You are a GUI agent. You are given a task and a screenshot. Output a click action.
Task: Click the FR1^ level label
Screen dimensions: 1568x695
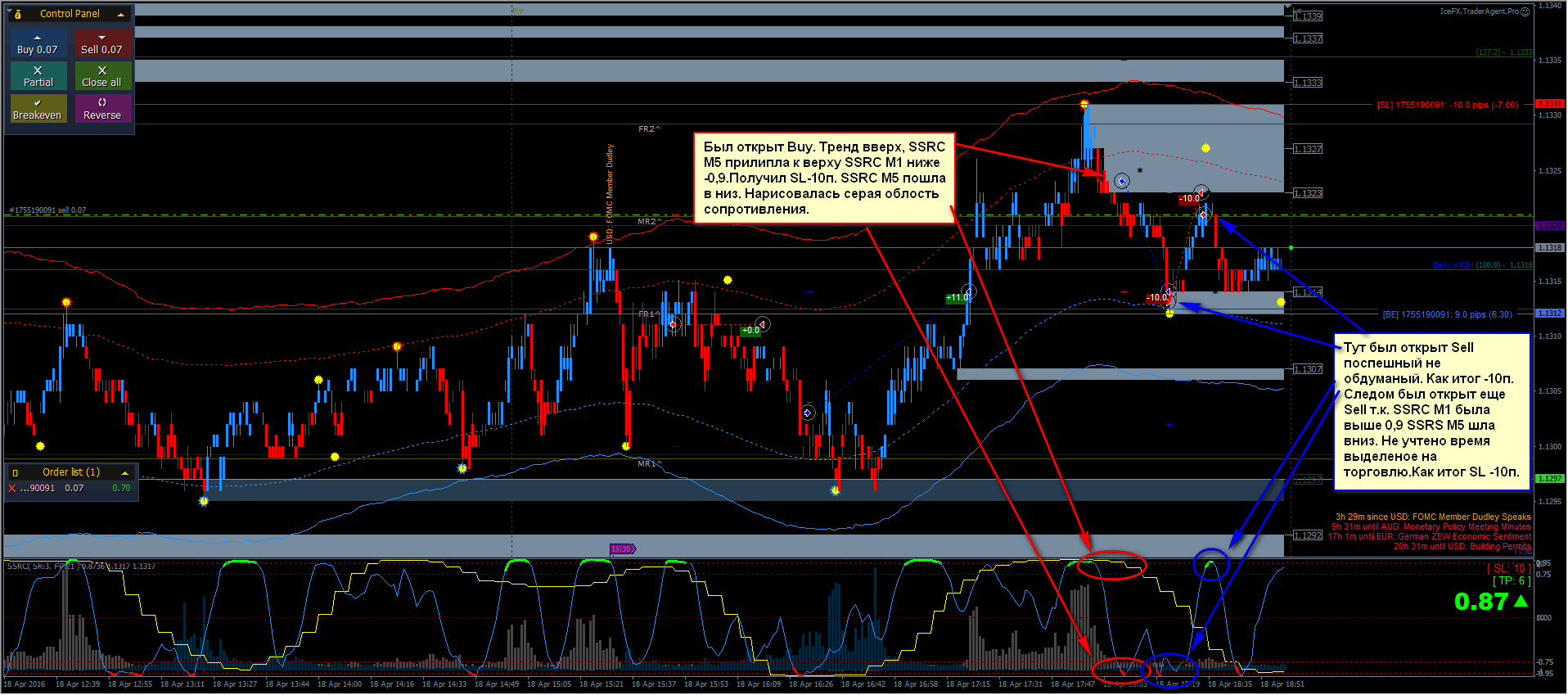(x=650, y=314)
